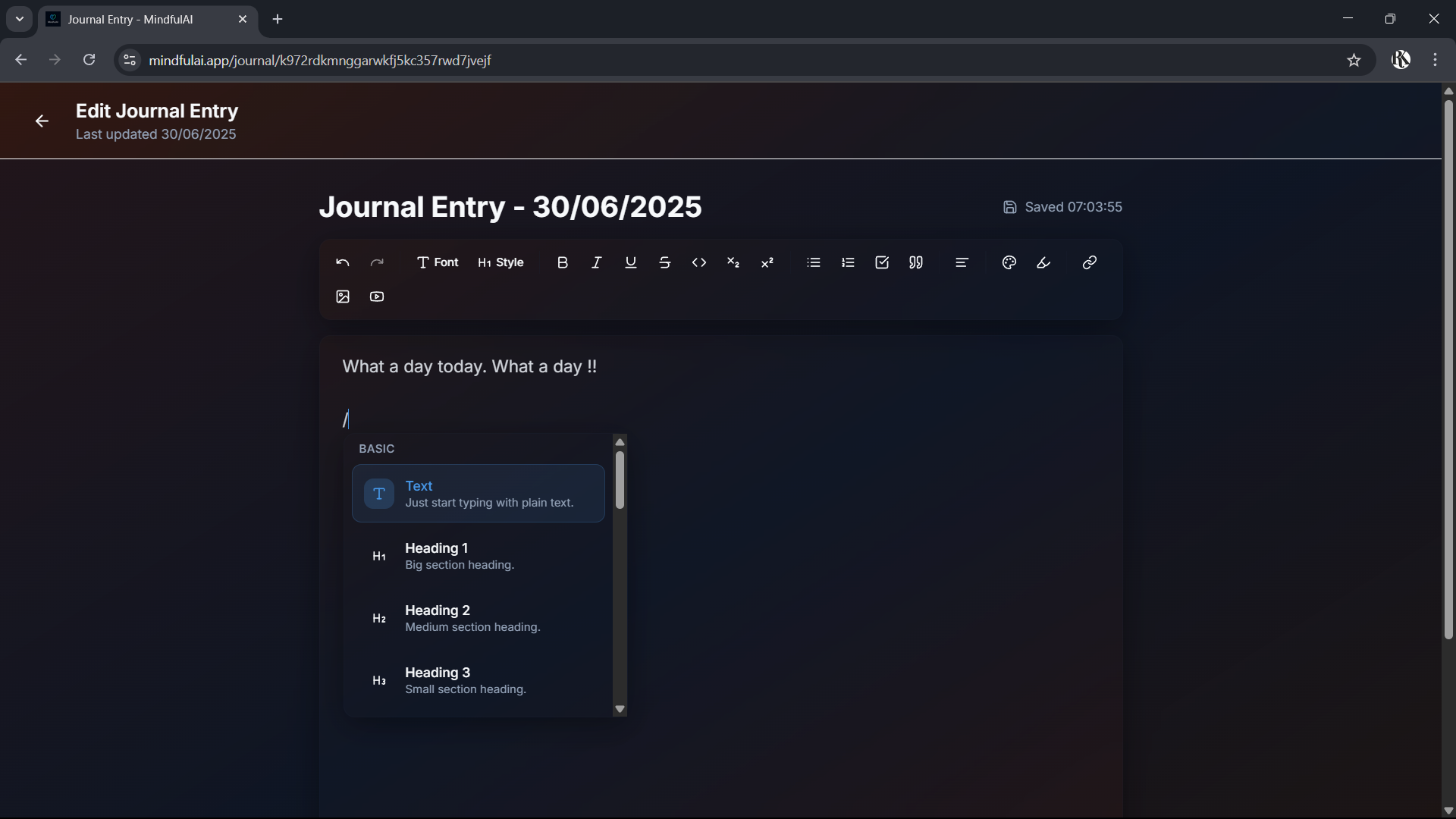1456x819 pixels.
Task: Apply superscript formatting
Action: (x=767, y=262)
